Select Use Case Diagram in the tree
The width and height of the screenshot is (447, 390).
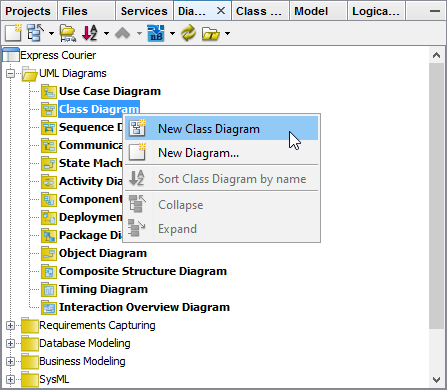[x=110, y=91]
